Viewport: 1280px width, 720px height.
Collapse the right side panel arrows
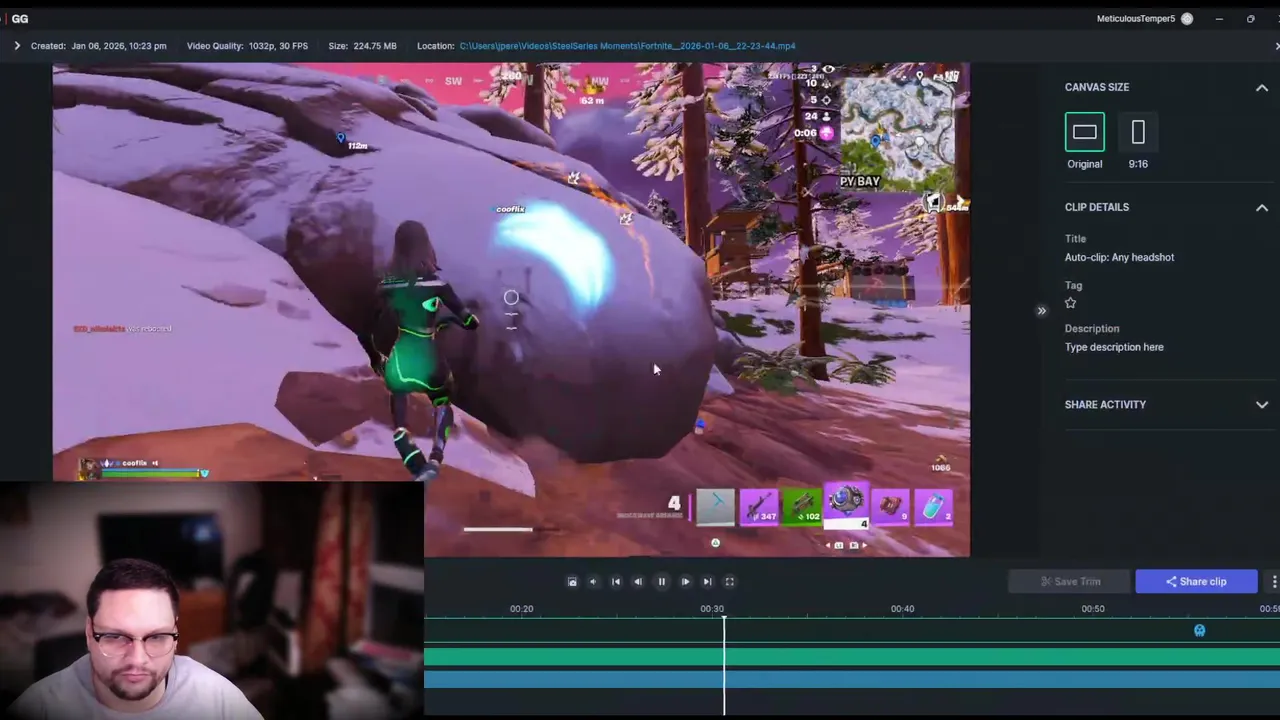pos(1041,311)
